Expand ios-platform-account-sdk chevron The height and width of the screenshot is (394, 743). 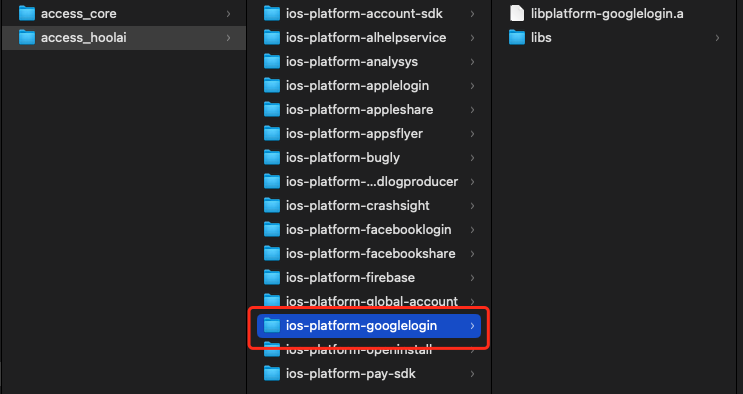472,14
